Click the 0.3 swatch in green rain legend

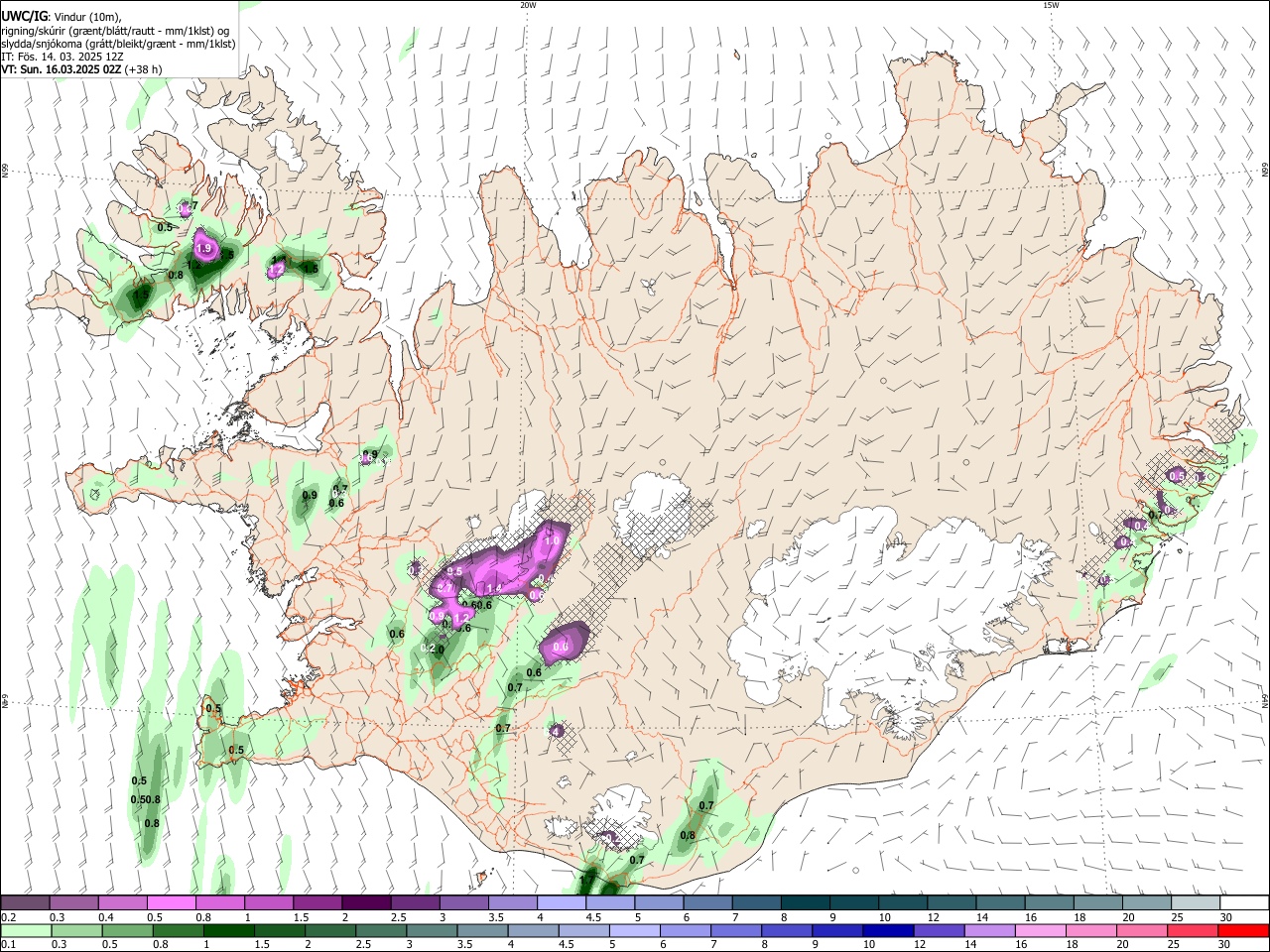[x=76, y=930]
